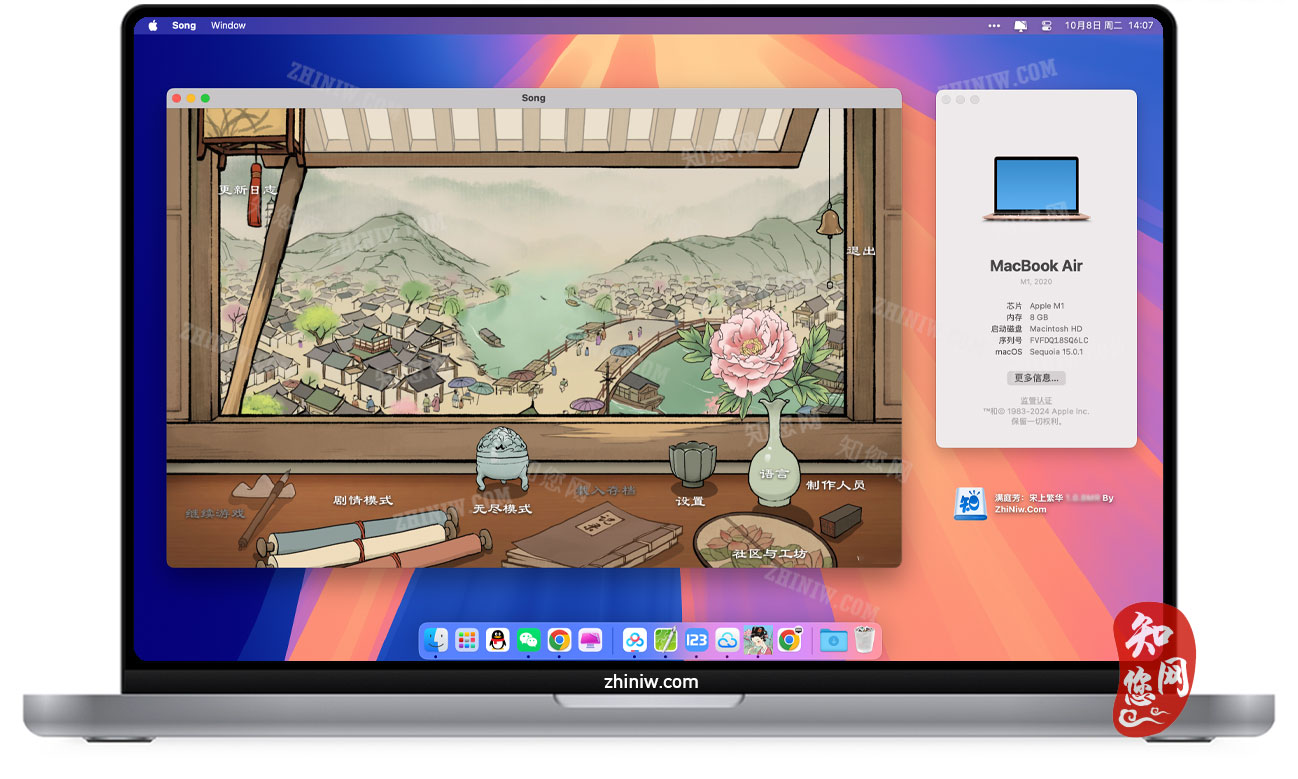Open the Window menu

[228, 25]
